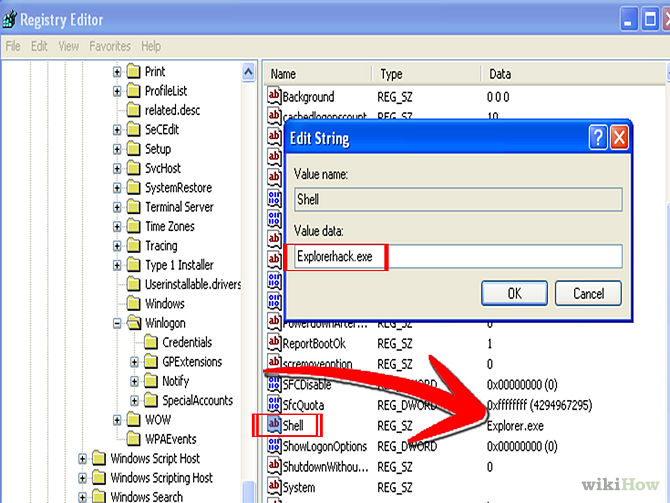Expand the Notify subkey
The image size is (670, 503).
click(x=134, y=382)
